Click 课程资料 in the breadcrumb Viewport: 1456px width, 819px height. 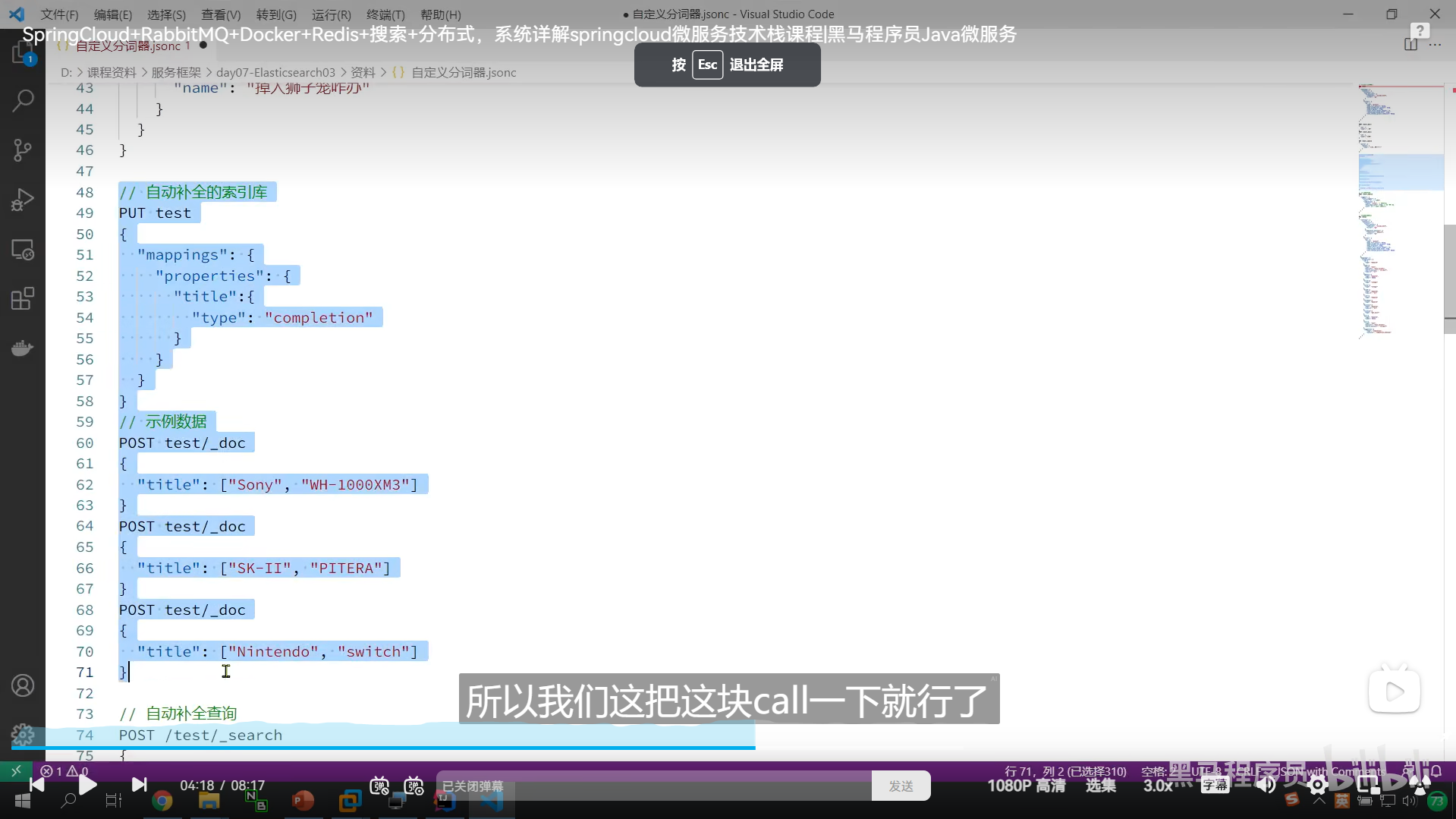pyautogui.click(x=112, y=72)
